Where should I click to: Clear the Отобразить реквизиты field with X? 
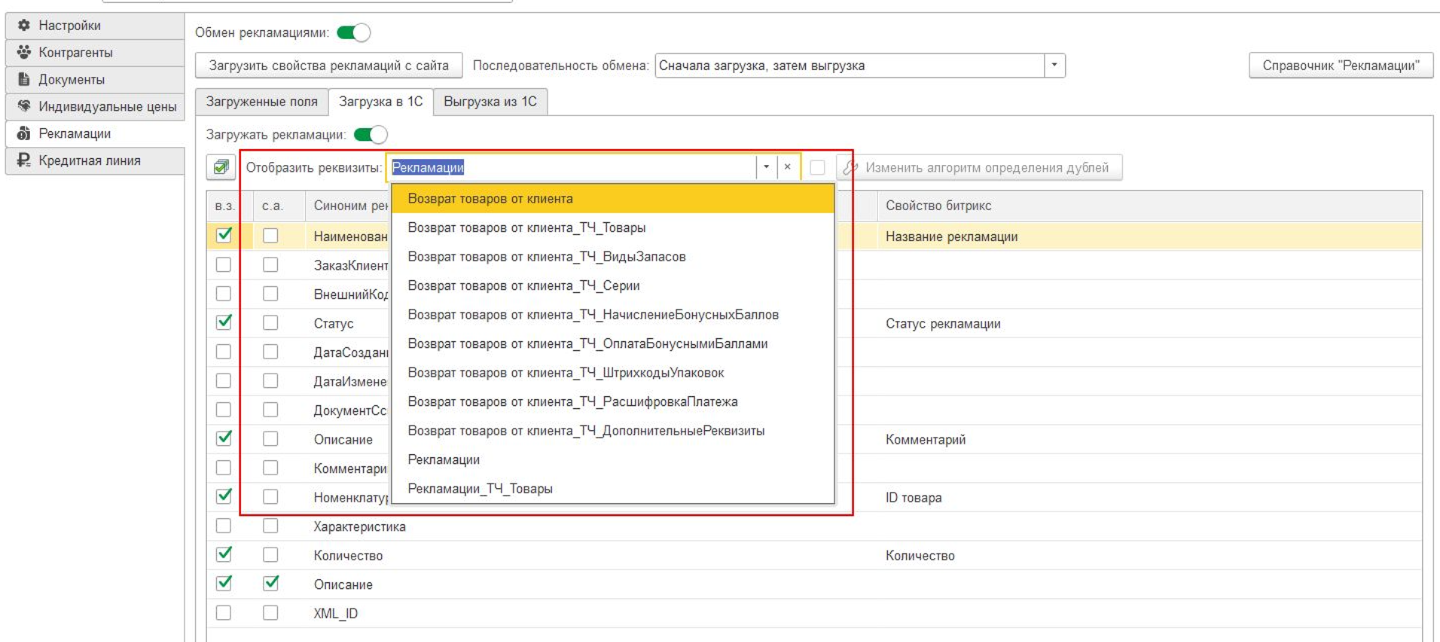click(x=787, y=168)
